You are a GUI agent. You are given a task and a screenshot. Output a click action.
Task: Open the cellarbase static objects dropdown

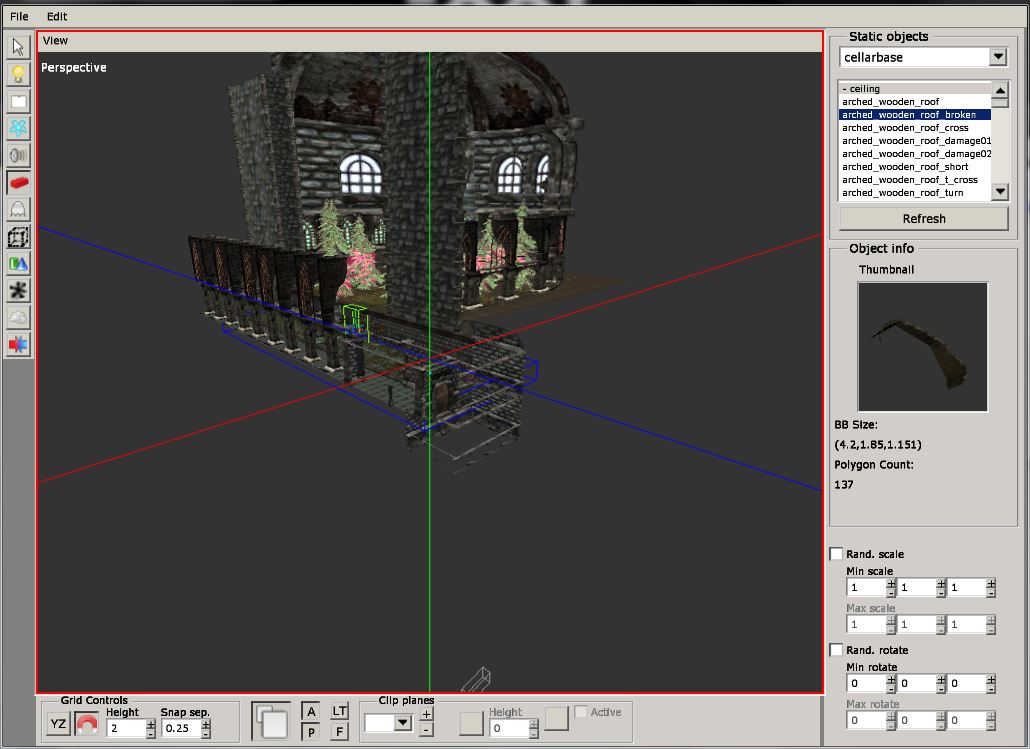[997, 57]
